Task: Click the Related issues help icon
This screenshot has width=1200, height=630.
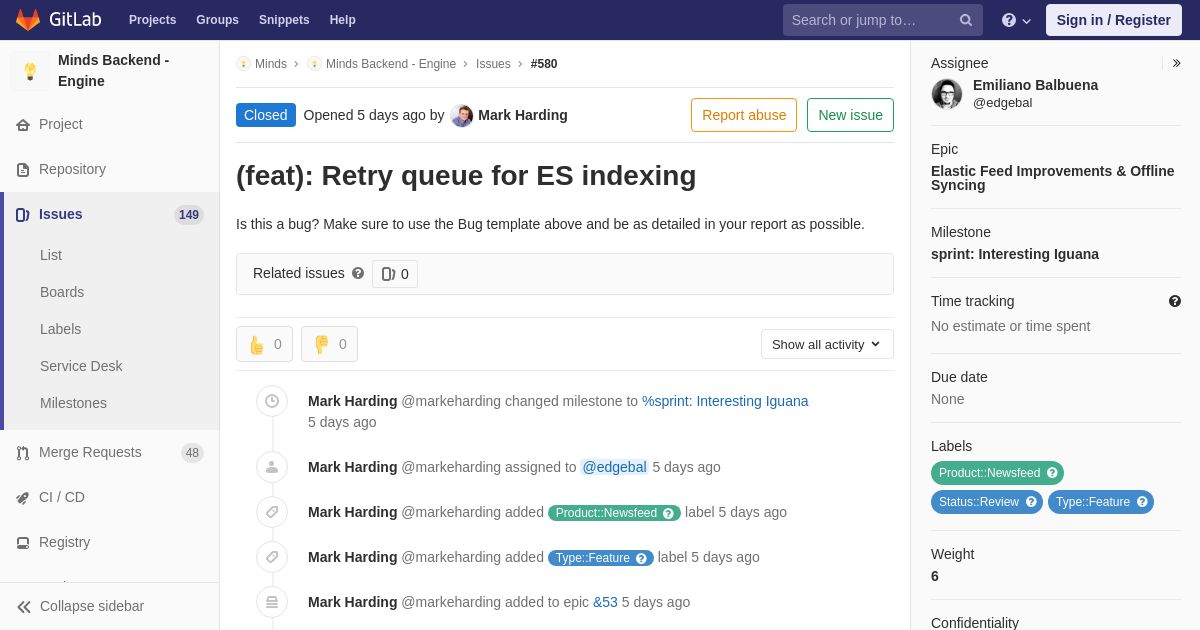Action: [x=358, y=273]
